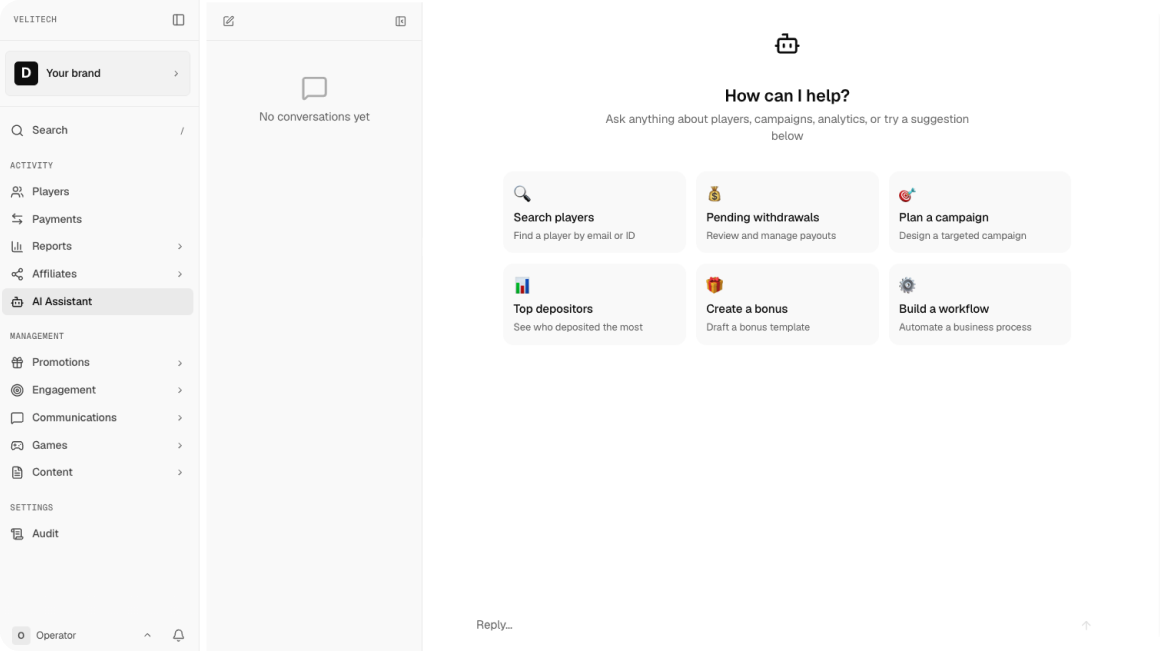The width and height of the screenshot is (1160, 651).
Task: Open notifications bell icon
Action: [x=178, y=635]
